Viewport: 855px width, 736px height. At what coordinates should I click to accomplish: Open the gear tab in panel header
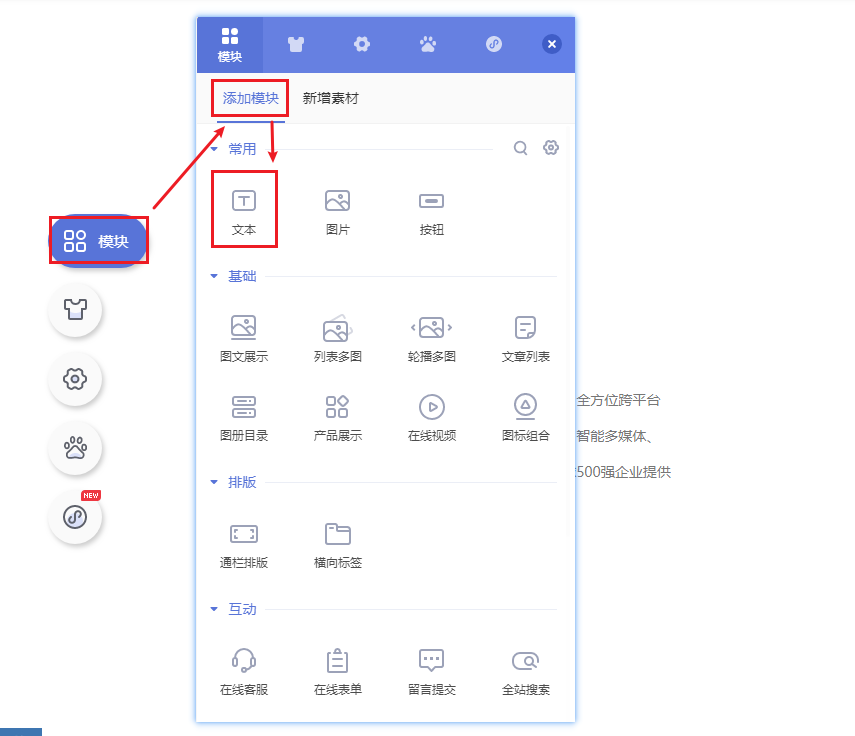(x=362, y=44)
